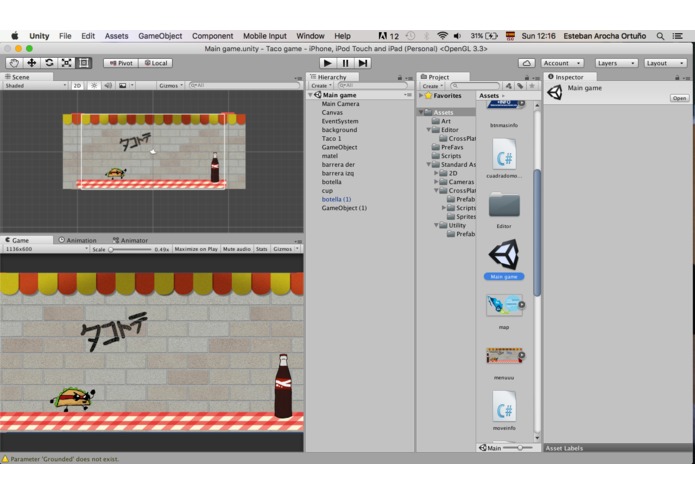Open the Cloud services icon
This screenshot has width=695, height=494.
(x=527, y=63)
